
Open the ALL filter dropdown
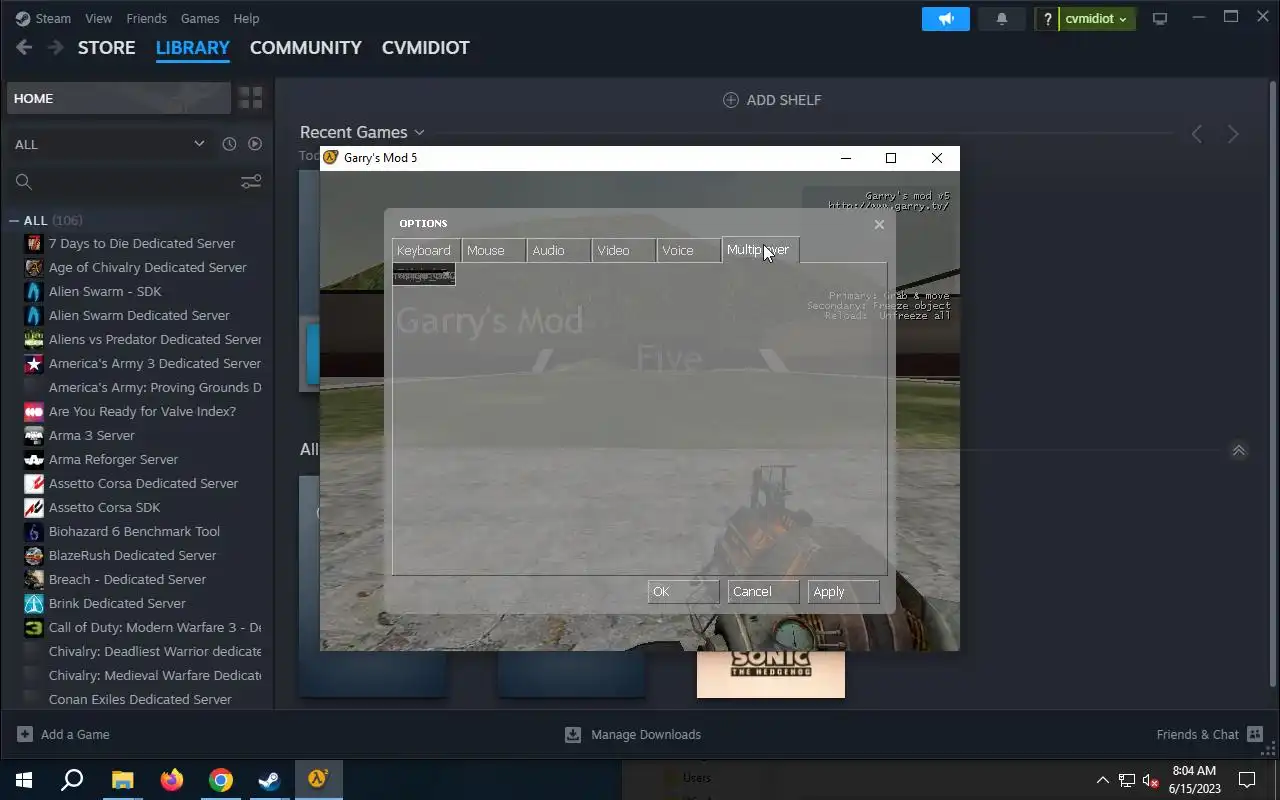(110, 144)
